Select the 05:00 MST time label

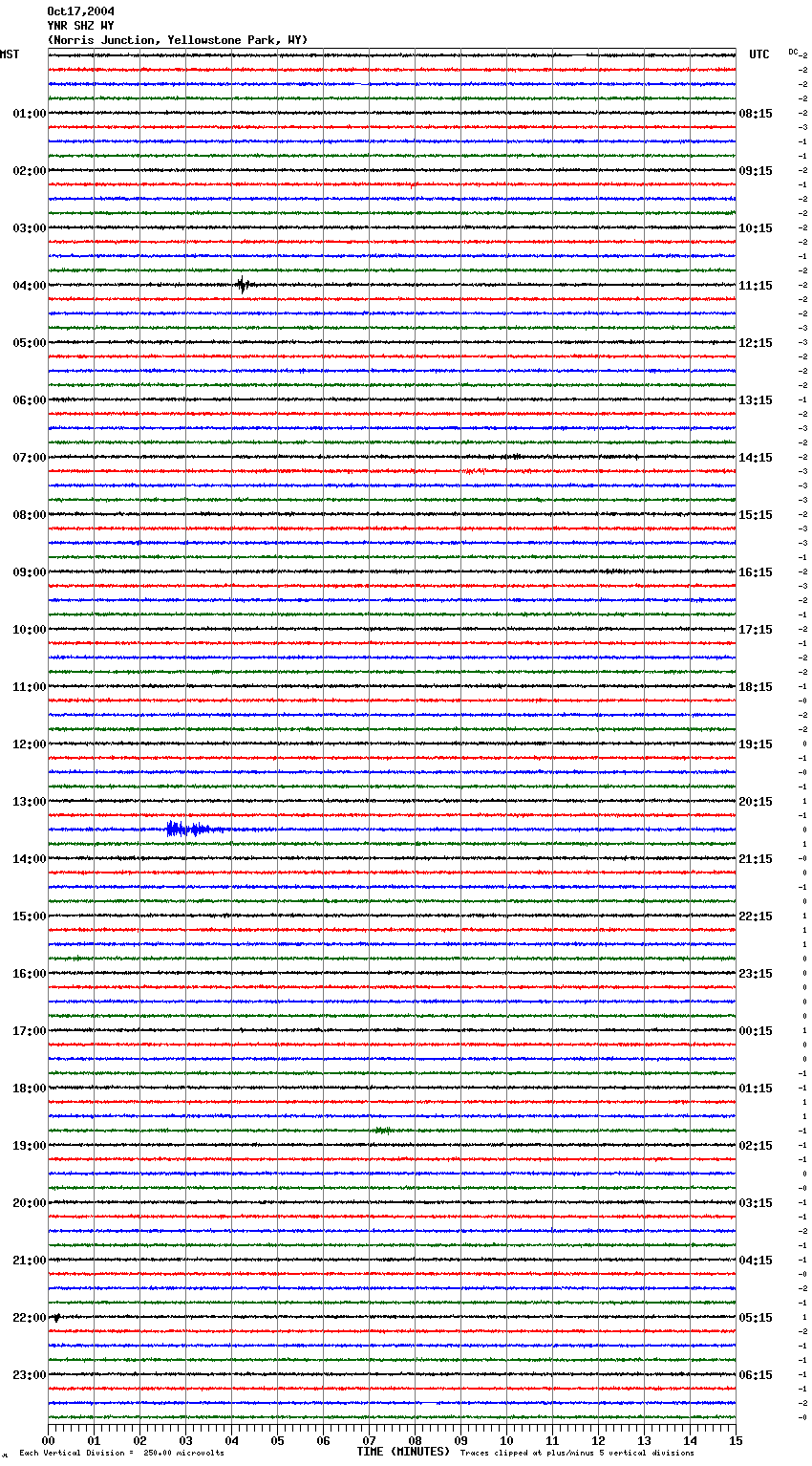point(30,343)
